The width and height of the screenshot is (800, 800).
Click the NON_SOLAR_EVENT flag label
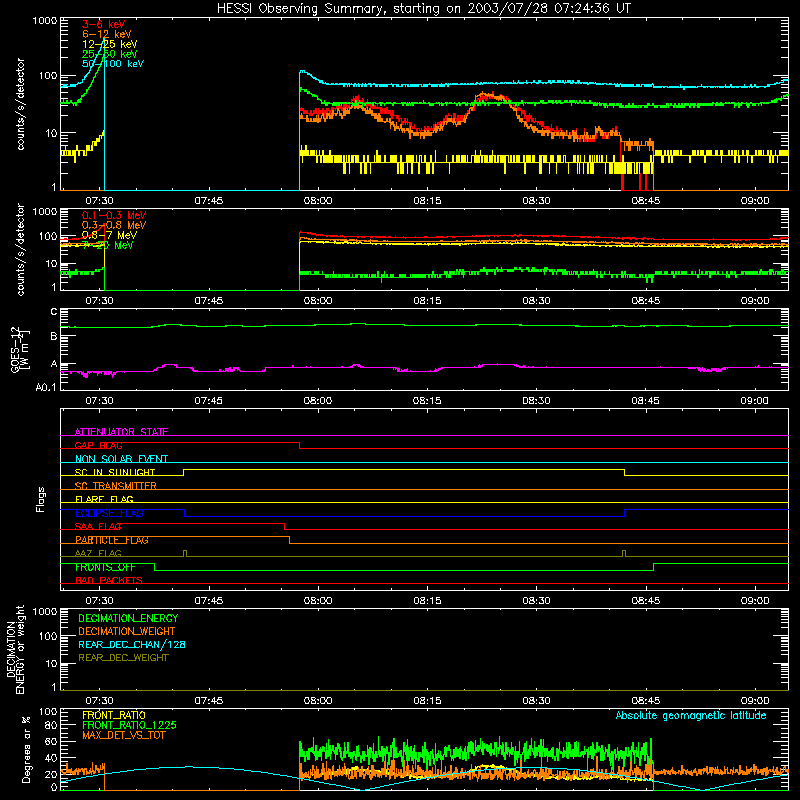(x=121, y=459)
